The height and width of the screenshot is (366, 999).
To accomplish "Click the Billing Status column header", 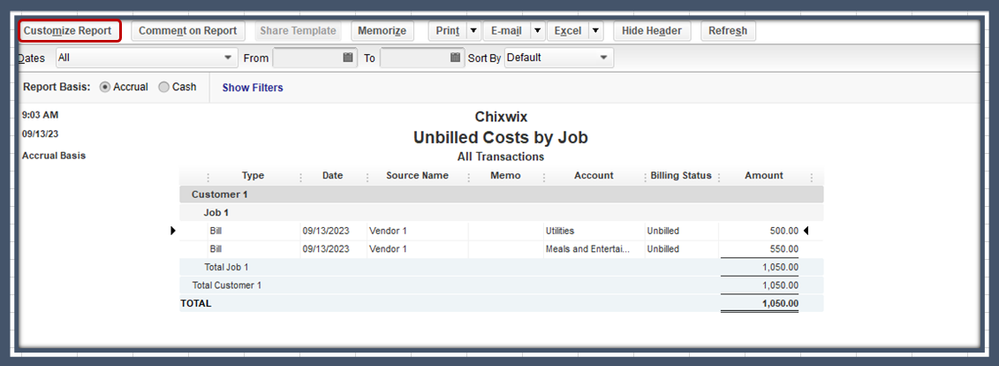I will [680, 176].
